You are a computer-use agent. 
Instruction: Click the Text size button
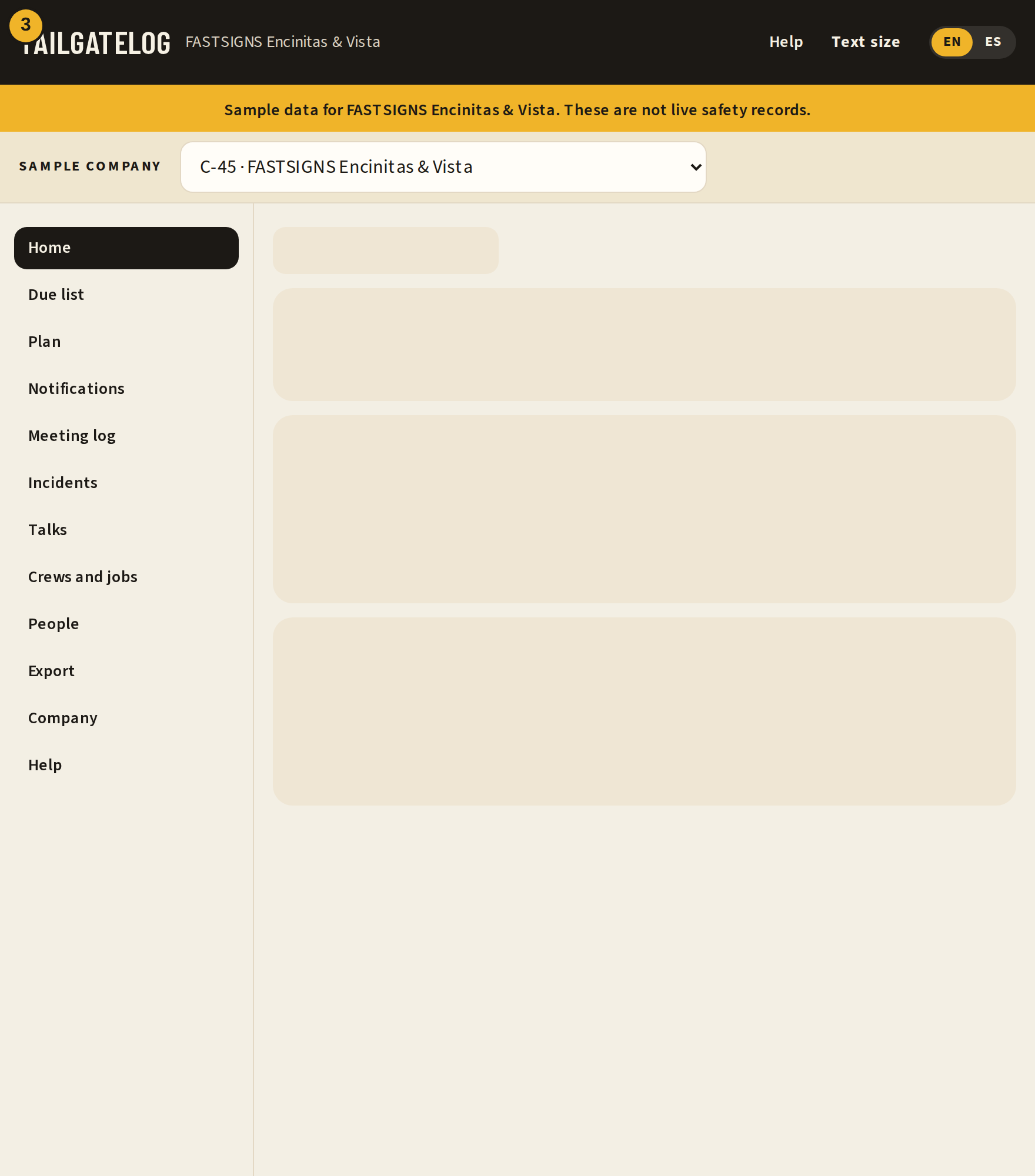tap(865, 42)
